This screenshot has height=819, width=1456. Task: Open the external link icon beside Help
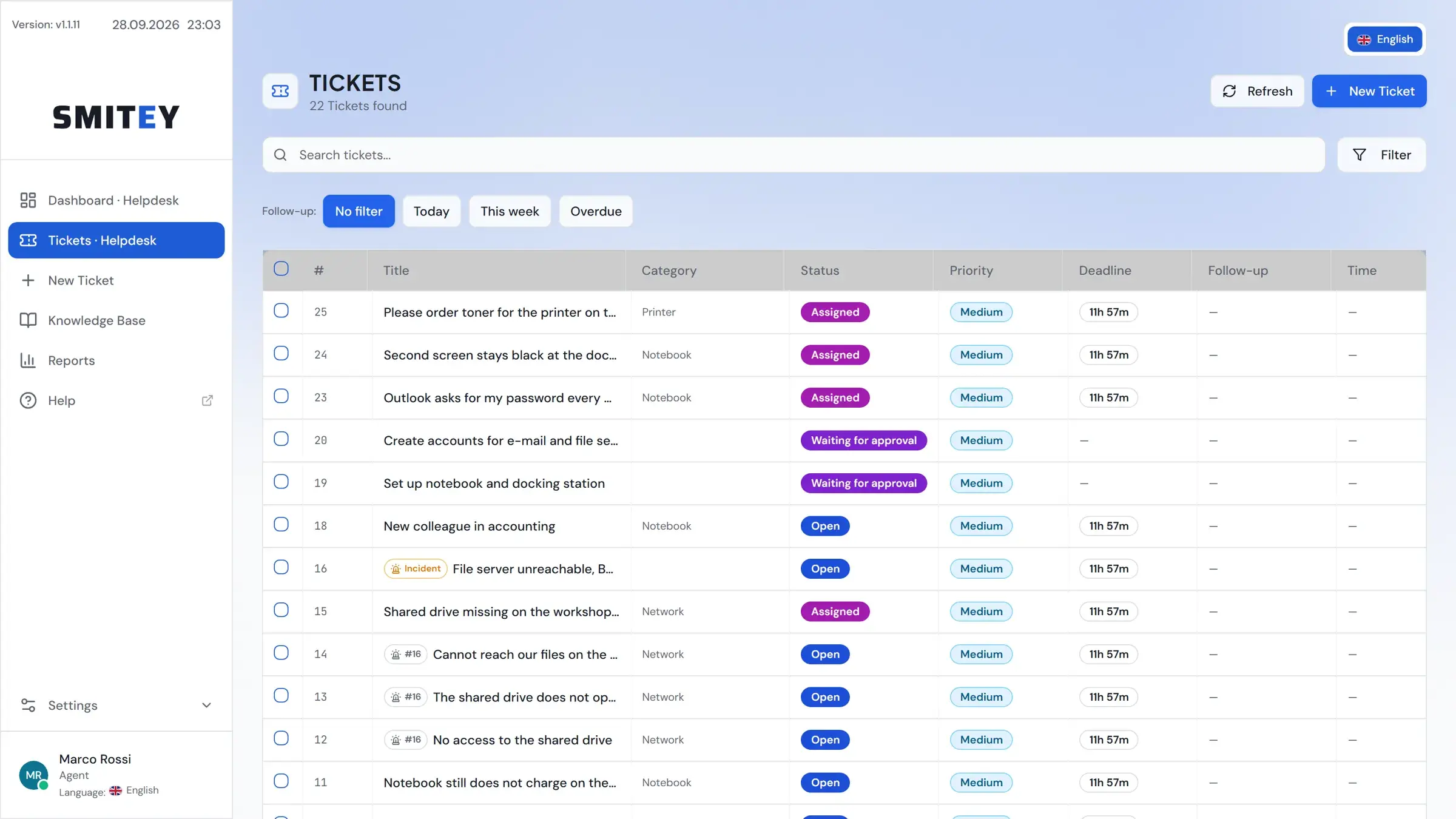click(207, 400)
